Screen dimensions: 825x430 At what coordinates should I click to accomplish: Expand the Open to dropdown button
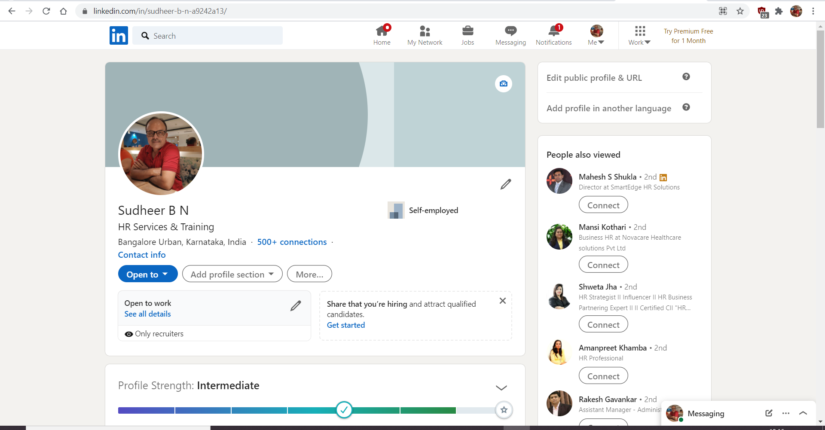[148, 274]
